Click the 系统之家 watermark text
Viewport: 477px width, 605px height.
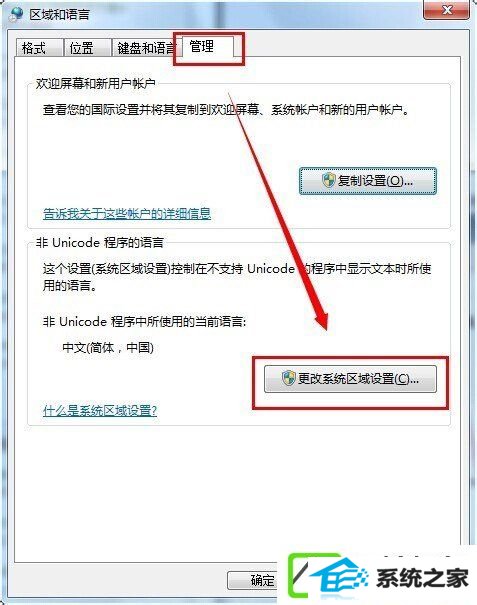coord(422,578)
